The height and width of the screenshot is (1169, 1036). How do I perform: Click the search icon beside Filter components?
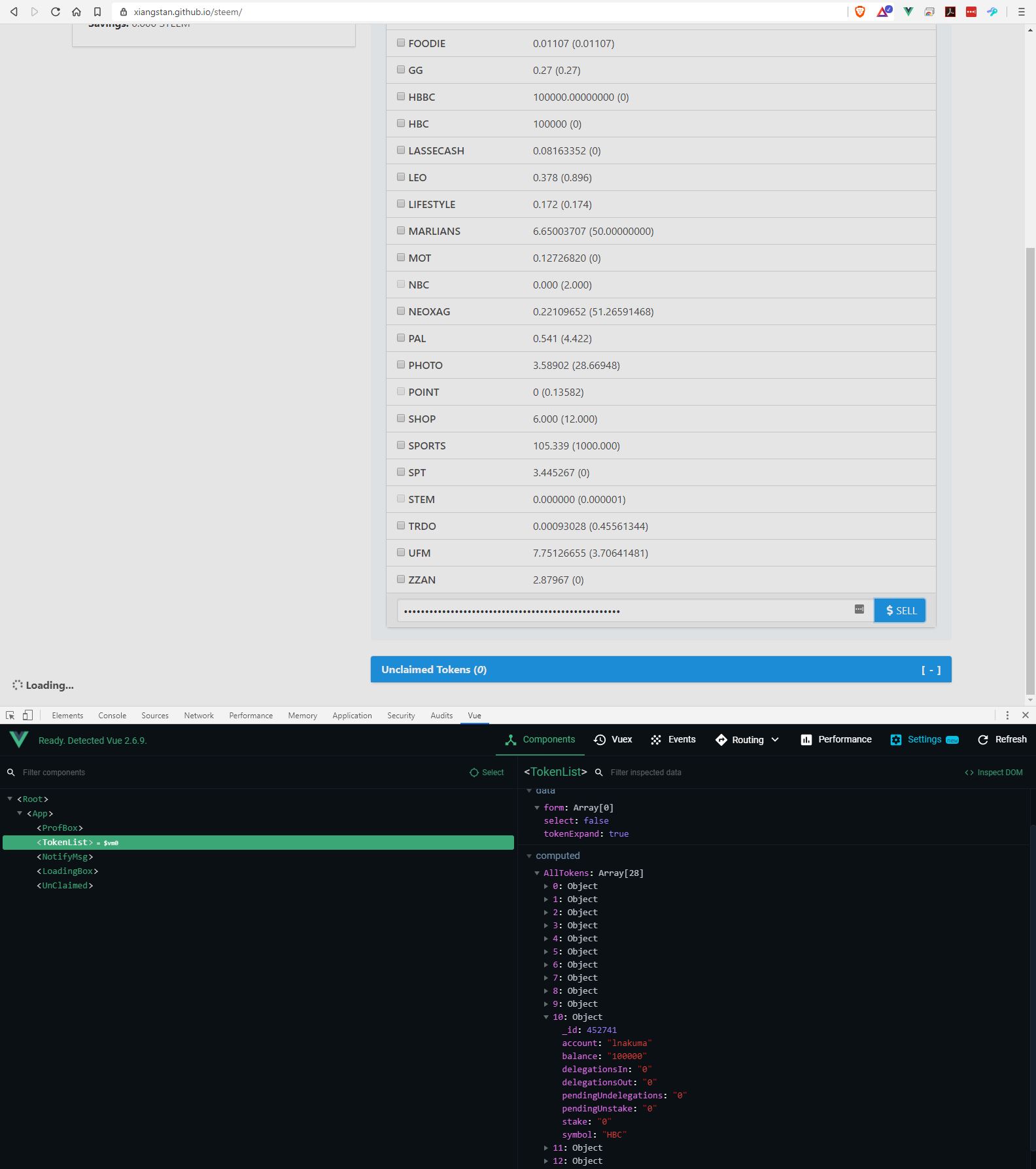(11, 773)
